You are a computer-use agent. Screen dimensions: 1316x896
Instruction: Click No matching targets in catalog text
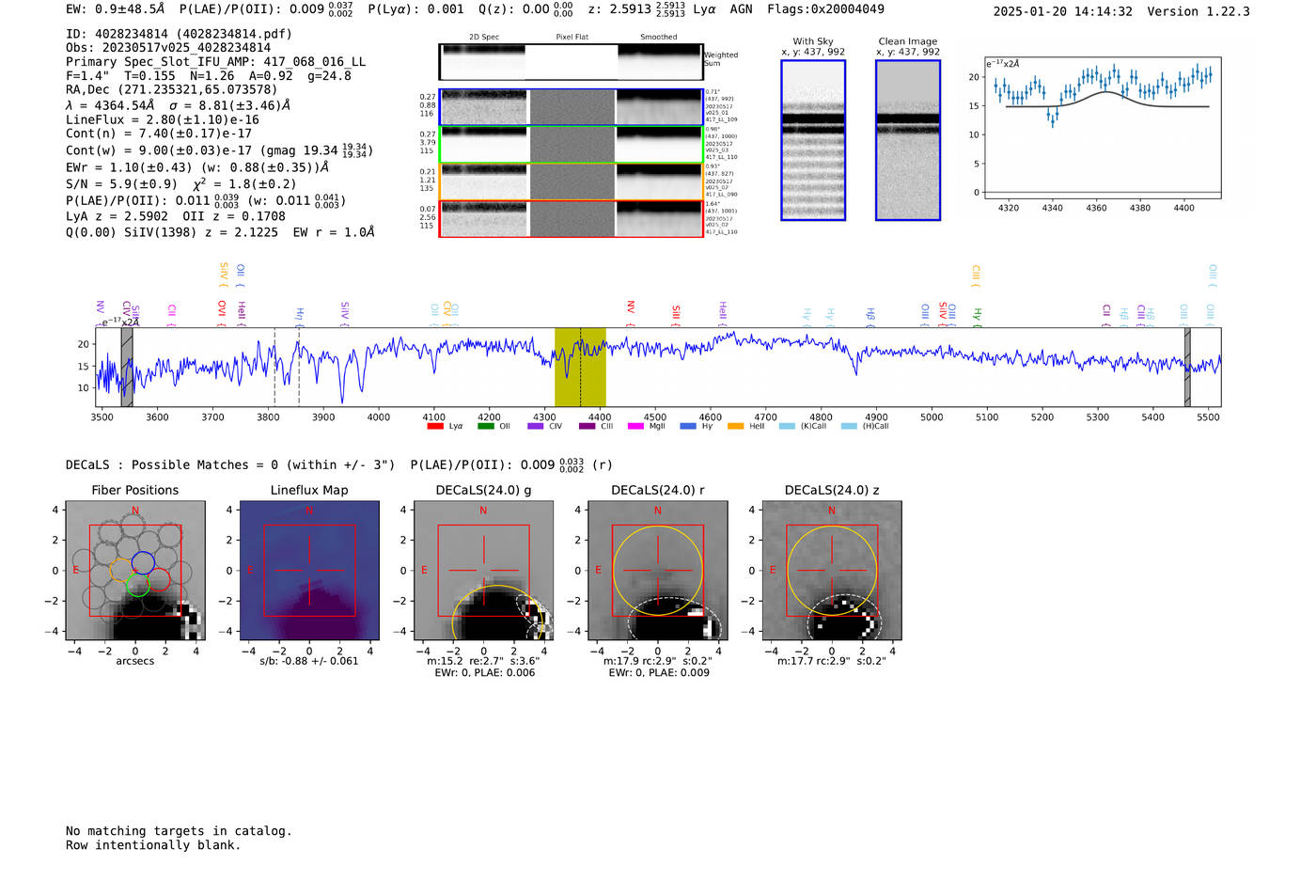(179, 831)
